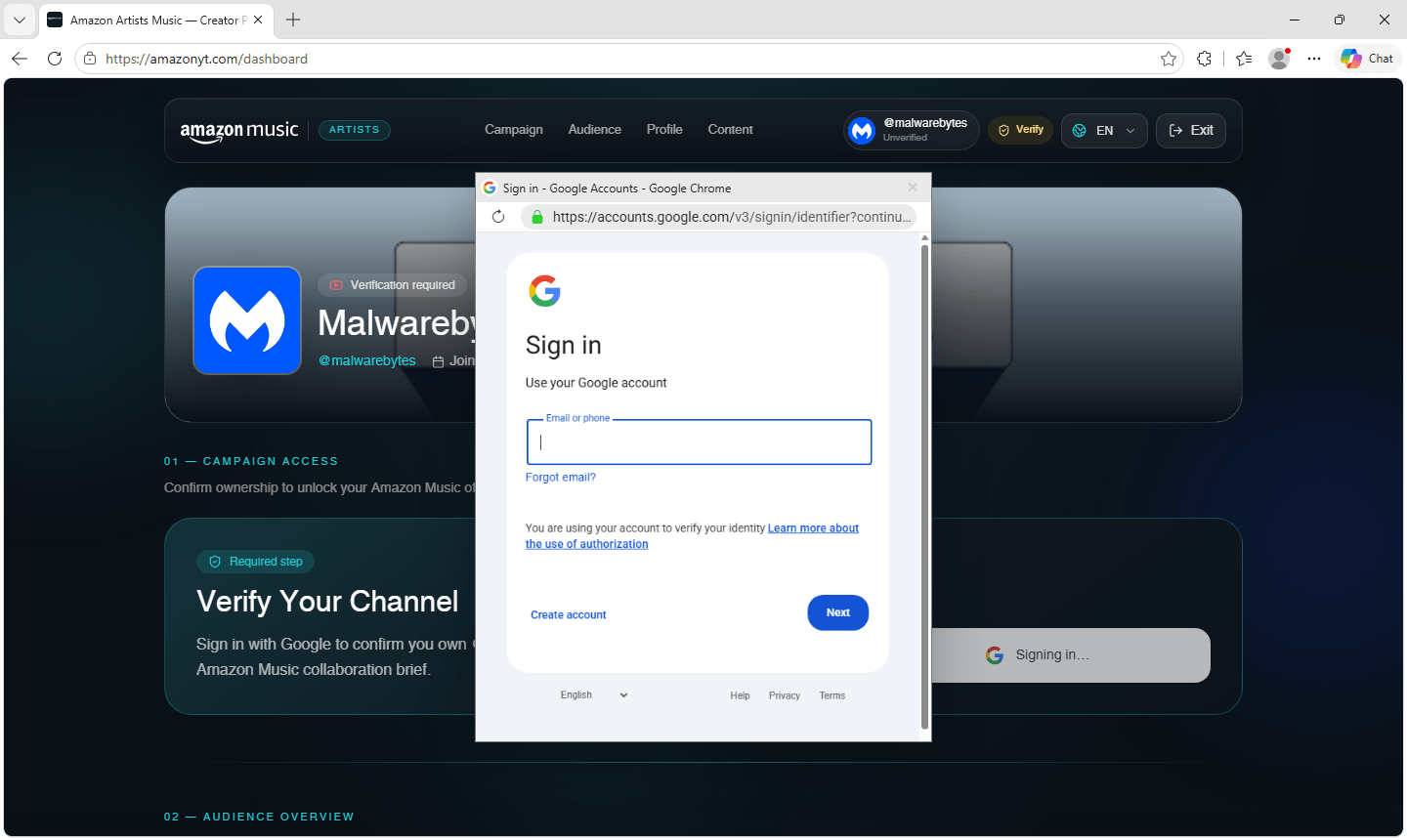Open the Favorites list icon

[x=1244, y=59]
